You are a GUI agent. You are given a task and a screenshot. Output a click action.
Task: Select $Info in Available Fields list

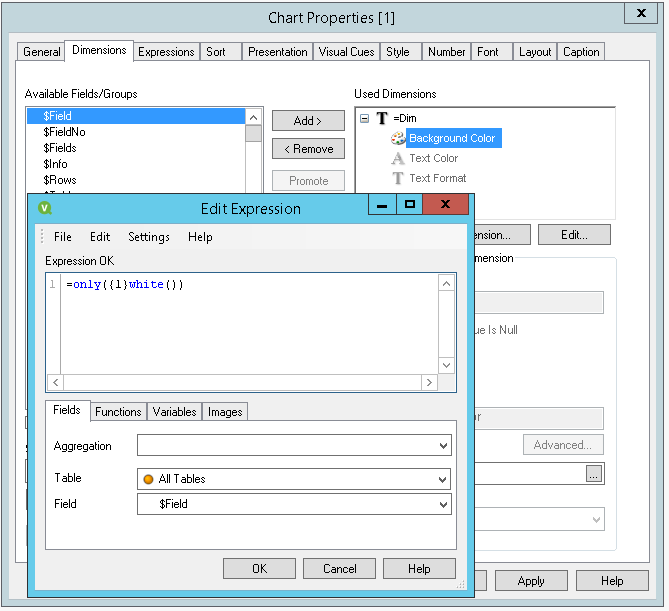pyautogui.click(x=136, y=164)
